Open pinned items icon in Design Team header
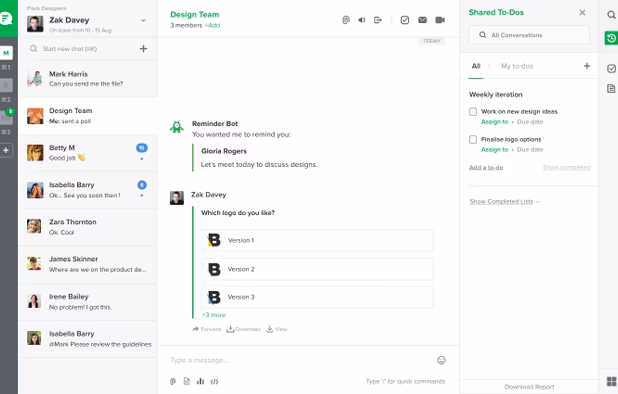The width and height of the screenshot is (618, 394). [x=346, y=20]
